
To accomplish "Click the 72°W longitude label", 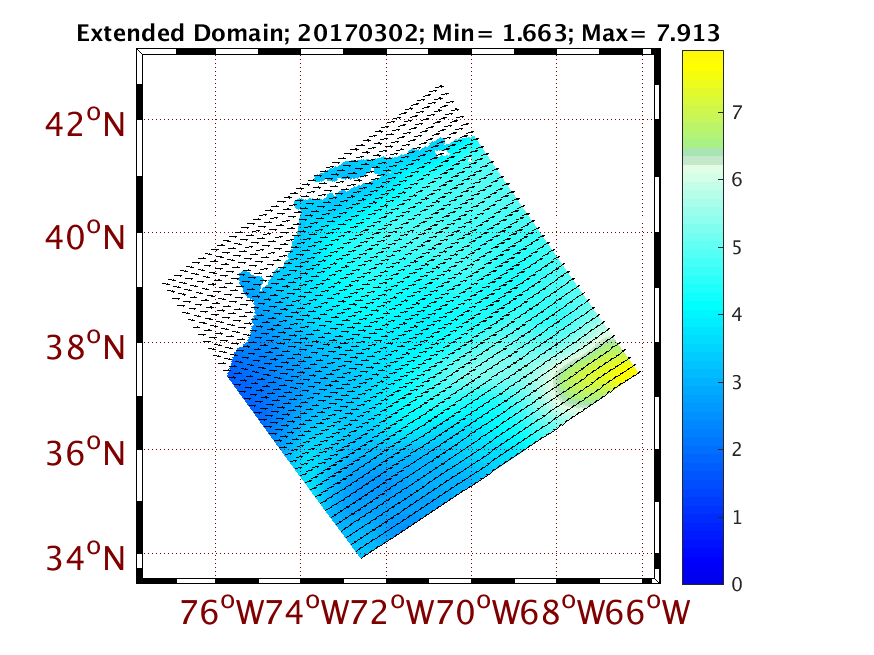I will click(393, 611).
